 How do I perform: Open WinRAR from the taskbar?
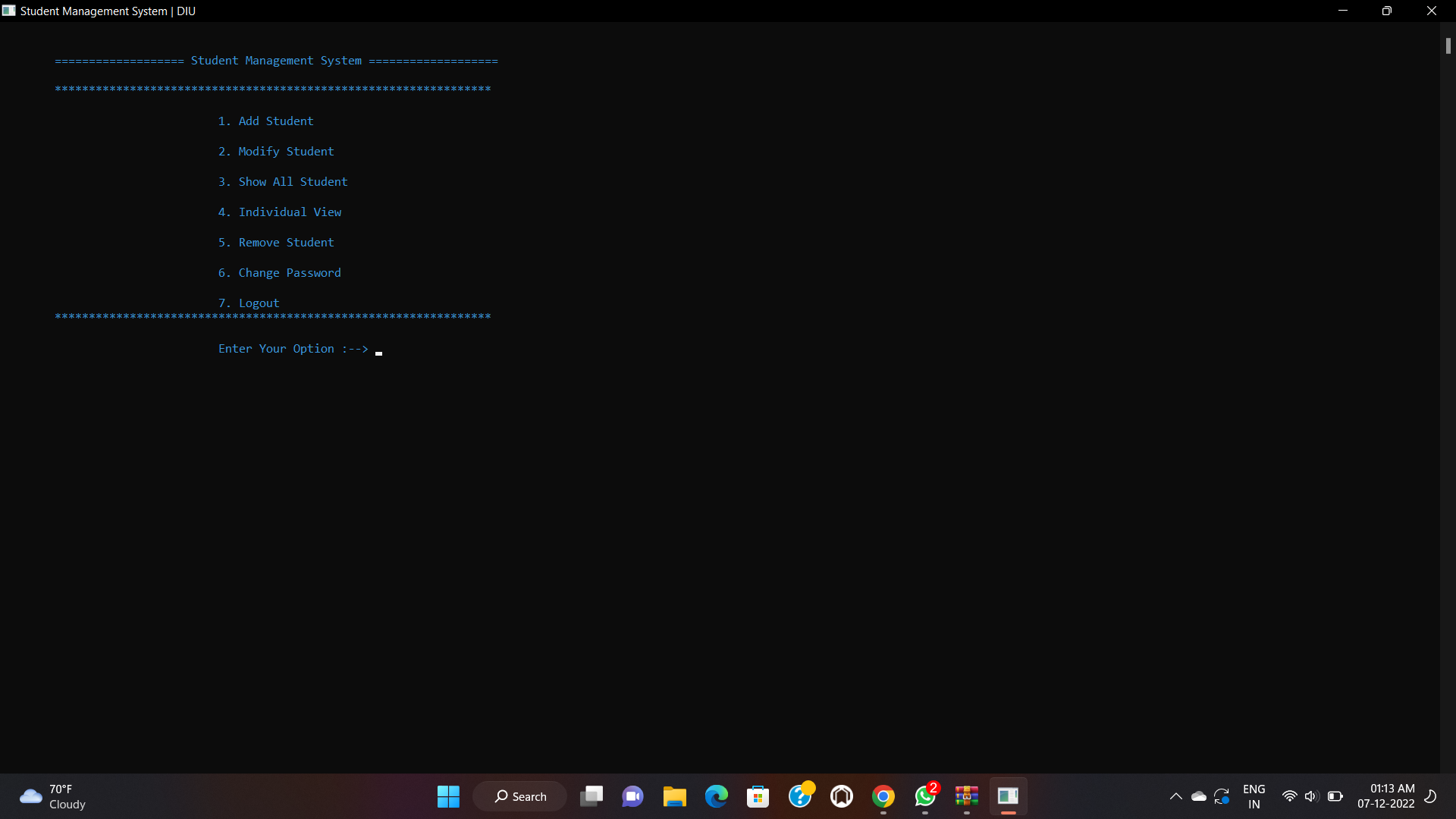[966, 796]
